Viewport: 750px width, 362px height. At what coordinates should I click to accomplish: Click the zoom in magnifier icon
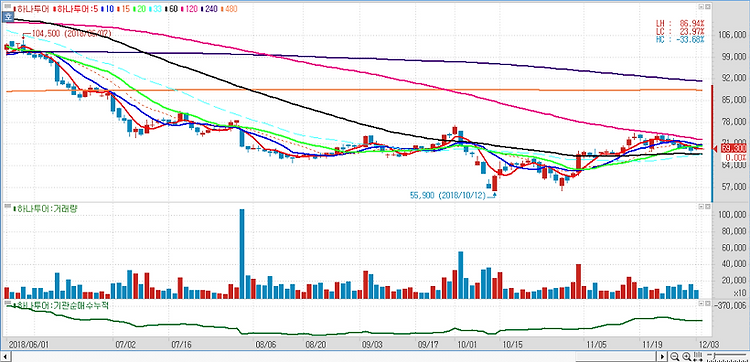point(686,356)
